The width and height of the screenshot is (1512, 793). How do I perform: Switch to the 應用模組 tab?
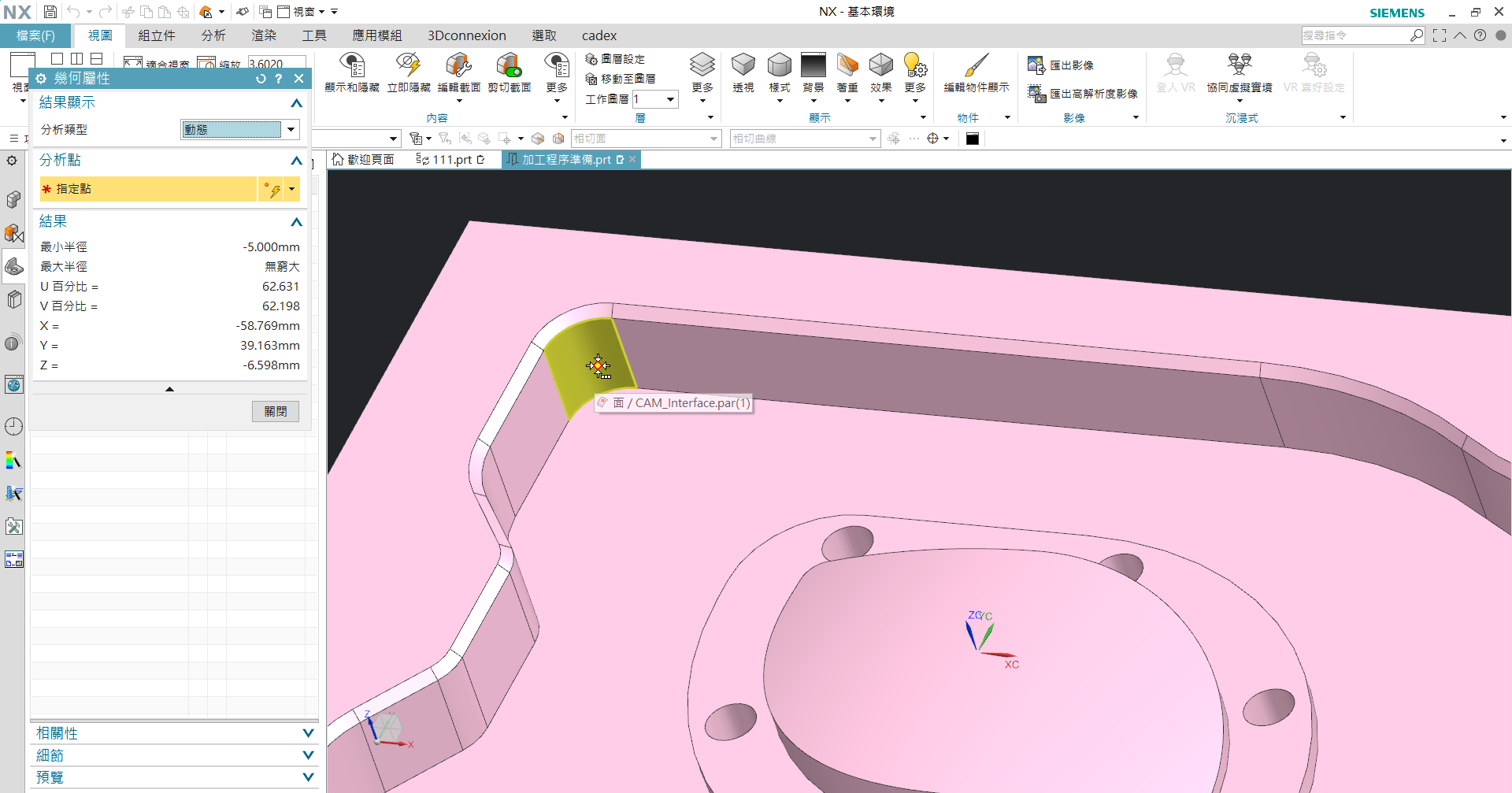[377, 35]
